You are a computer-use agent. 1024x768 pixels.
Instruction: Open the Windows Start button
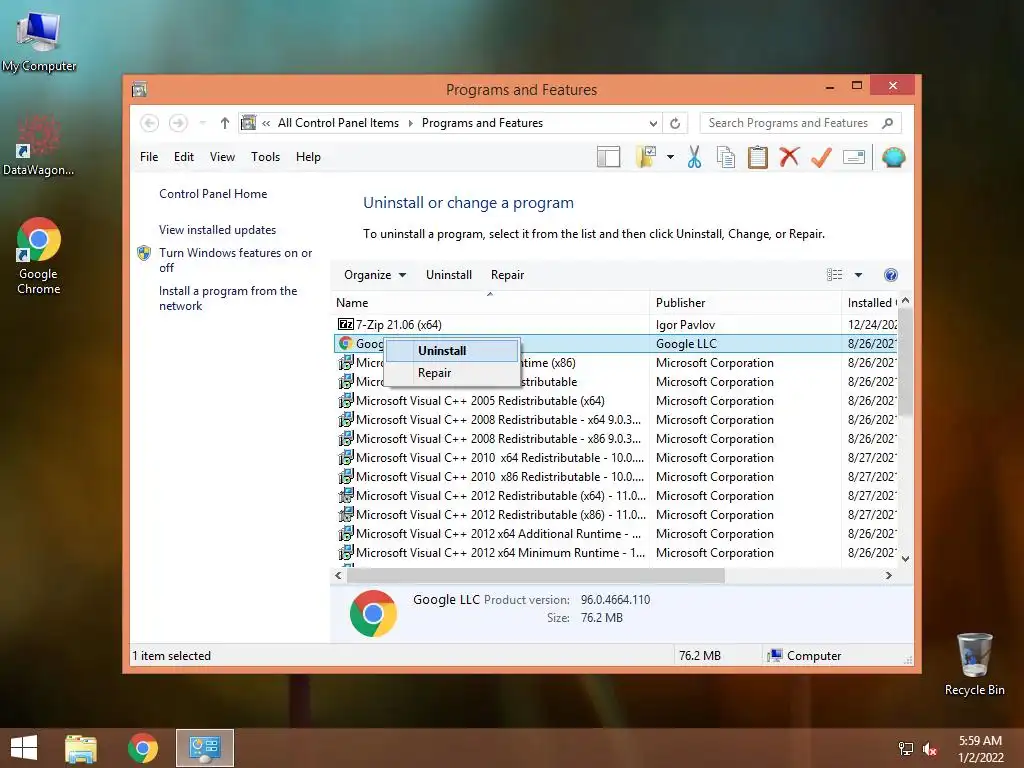pyautogui.click(x=24, y=748)
